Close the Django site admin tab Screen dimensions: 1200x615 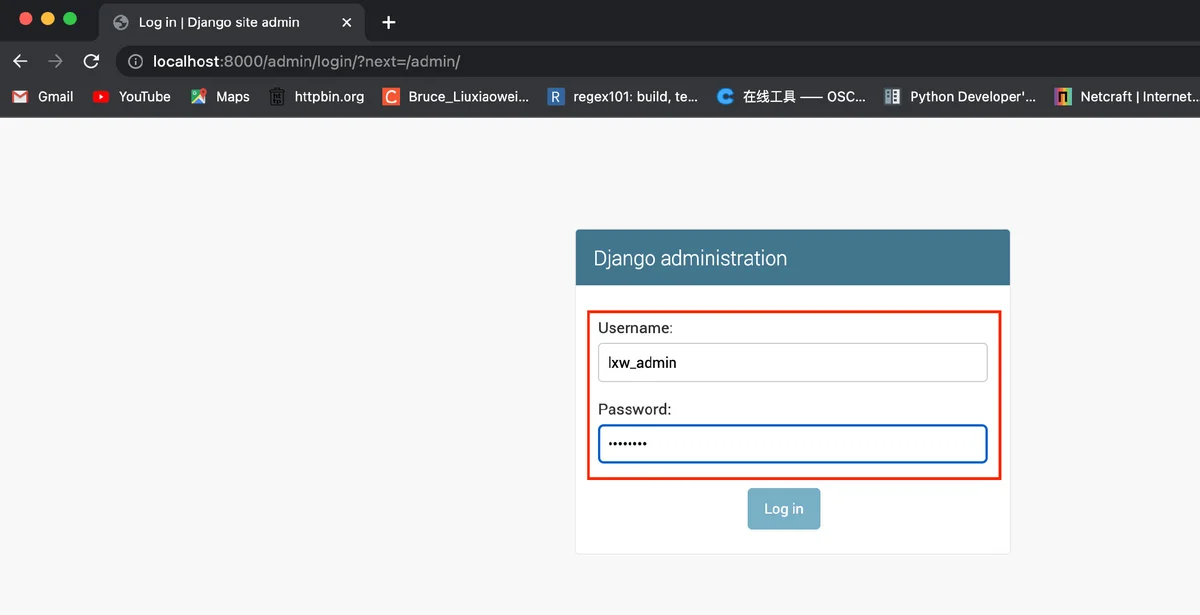tap(347, 22)
